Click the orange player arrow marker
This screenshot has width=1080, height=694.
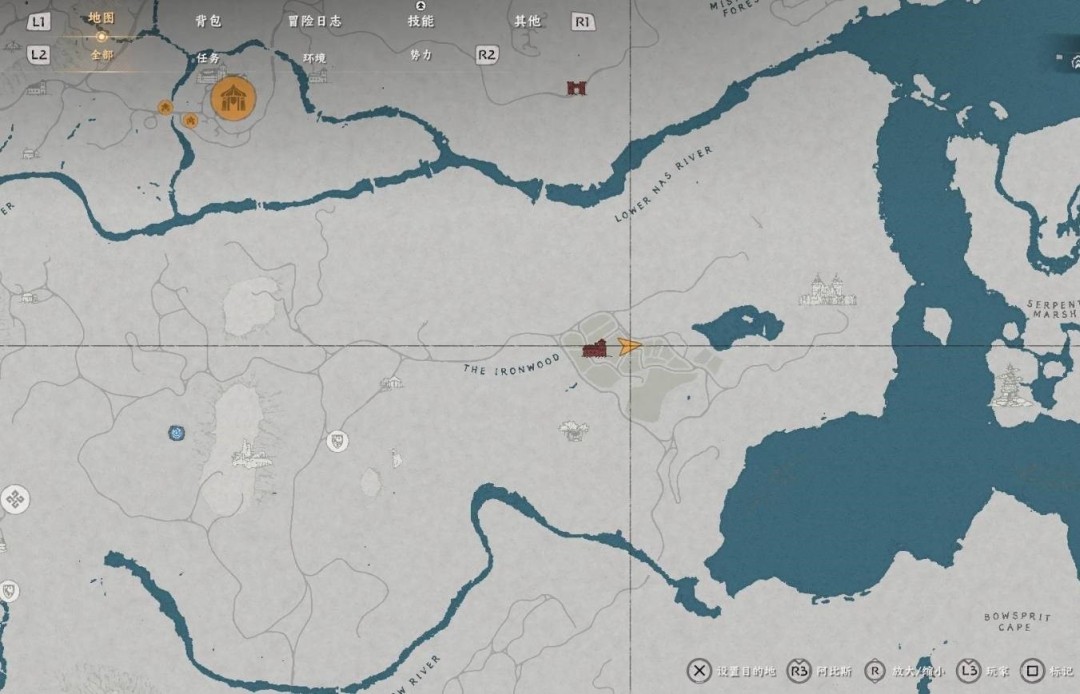pos(629,346)
